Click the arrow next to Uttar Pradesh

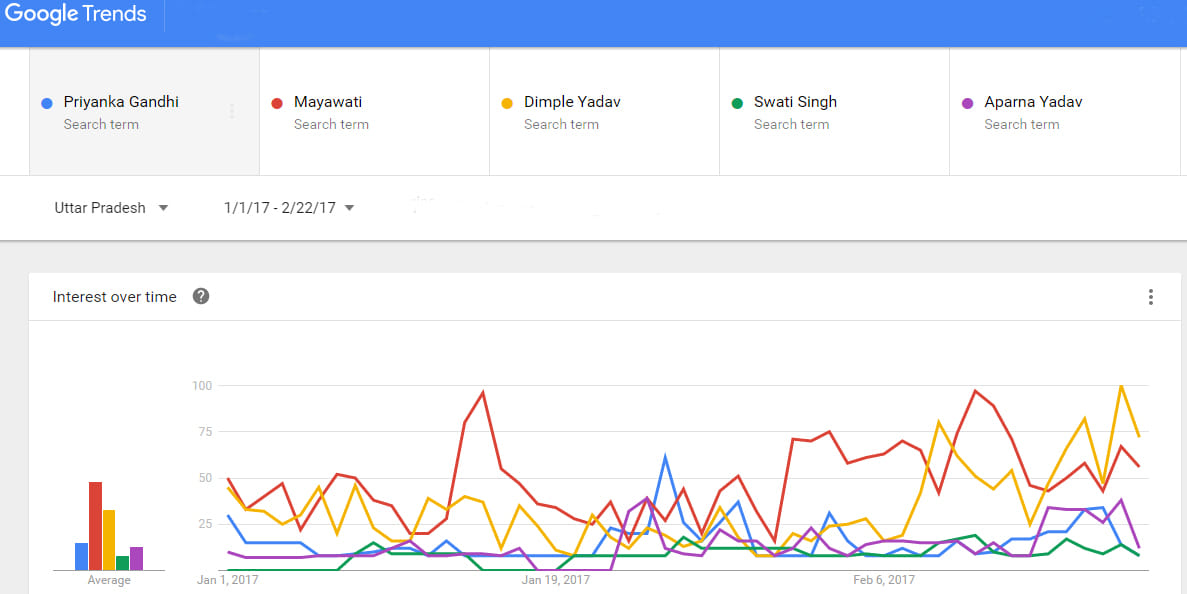(x=163, y=208)
